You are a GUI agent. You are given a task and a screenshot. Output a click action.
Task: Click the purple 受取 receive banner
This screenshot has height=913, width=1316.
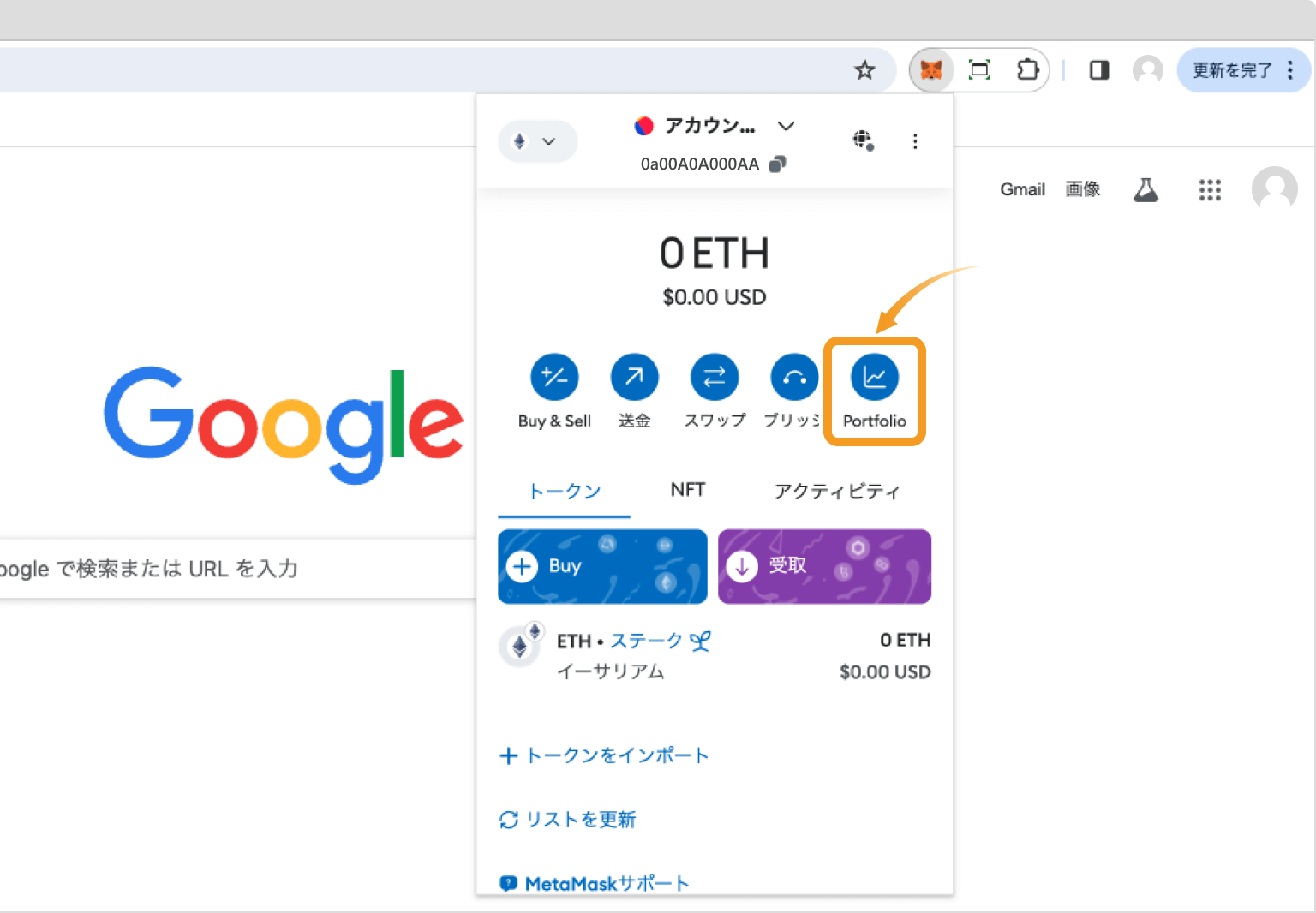(x=824, y=566)
